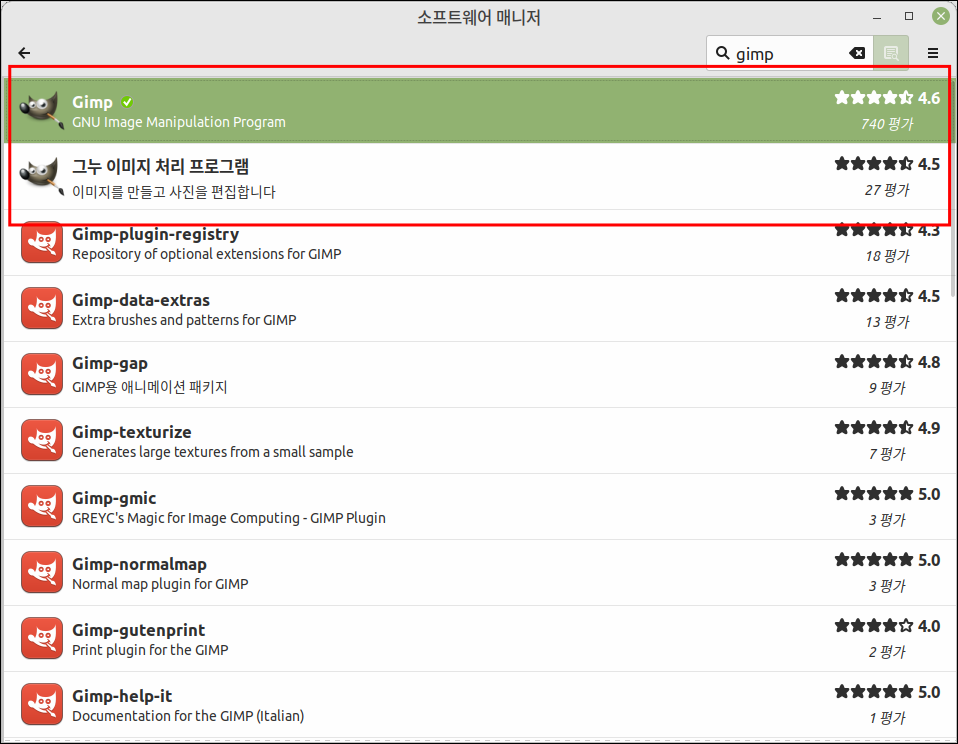Open Gimp-plugin-registry package
The width and height of the screenshot is (958, 744).
(x=155, y=234)
